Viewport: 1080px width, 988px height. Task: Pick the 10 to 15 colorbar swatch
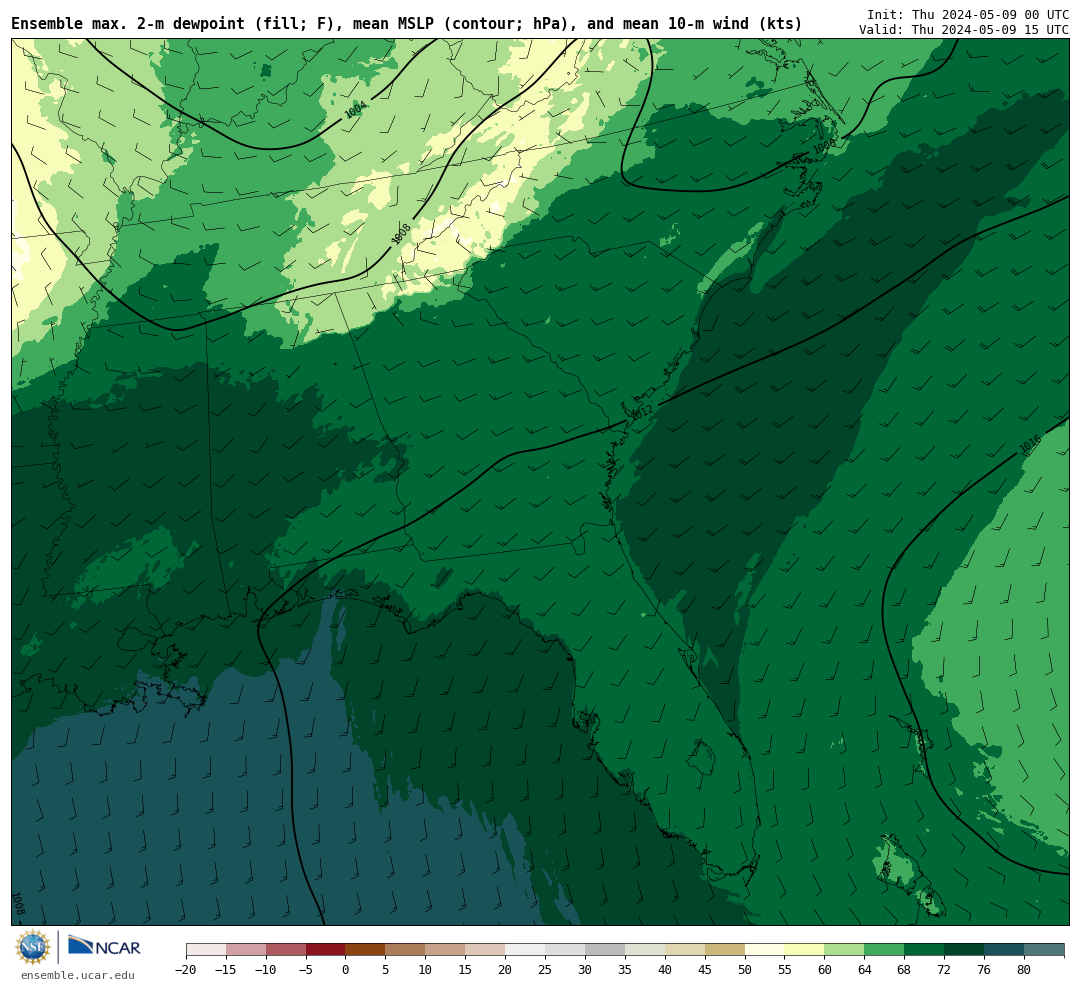point(446,950)
